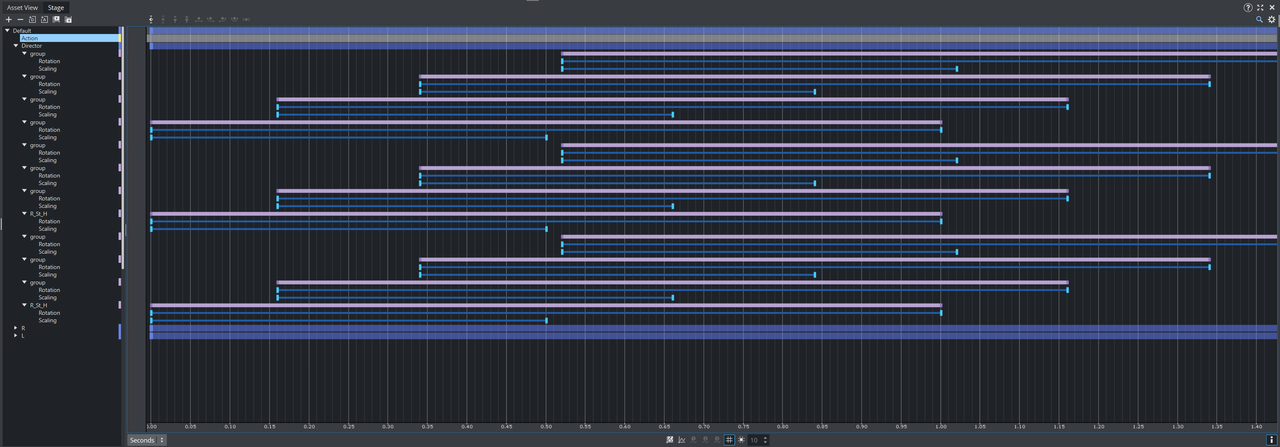Screen dimensions: 1280x447
Task: Click the info icon at bottom right
Action: [x=1271, y=440]
